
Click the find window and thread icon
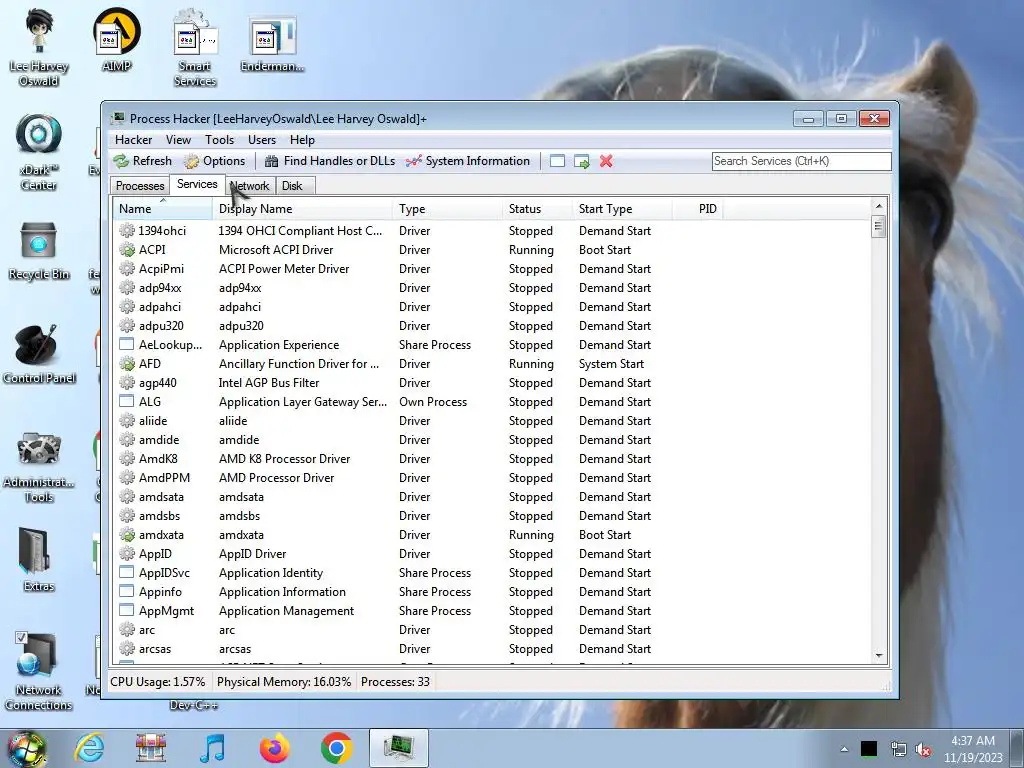[x=581, y=161]
